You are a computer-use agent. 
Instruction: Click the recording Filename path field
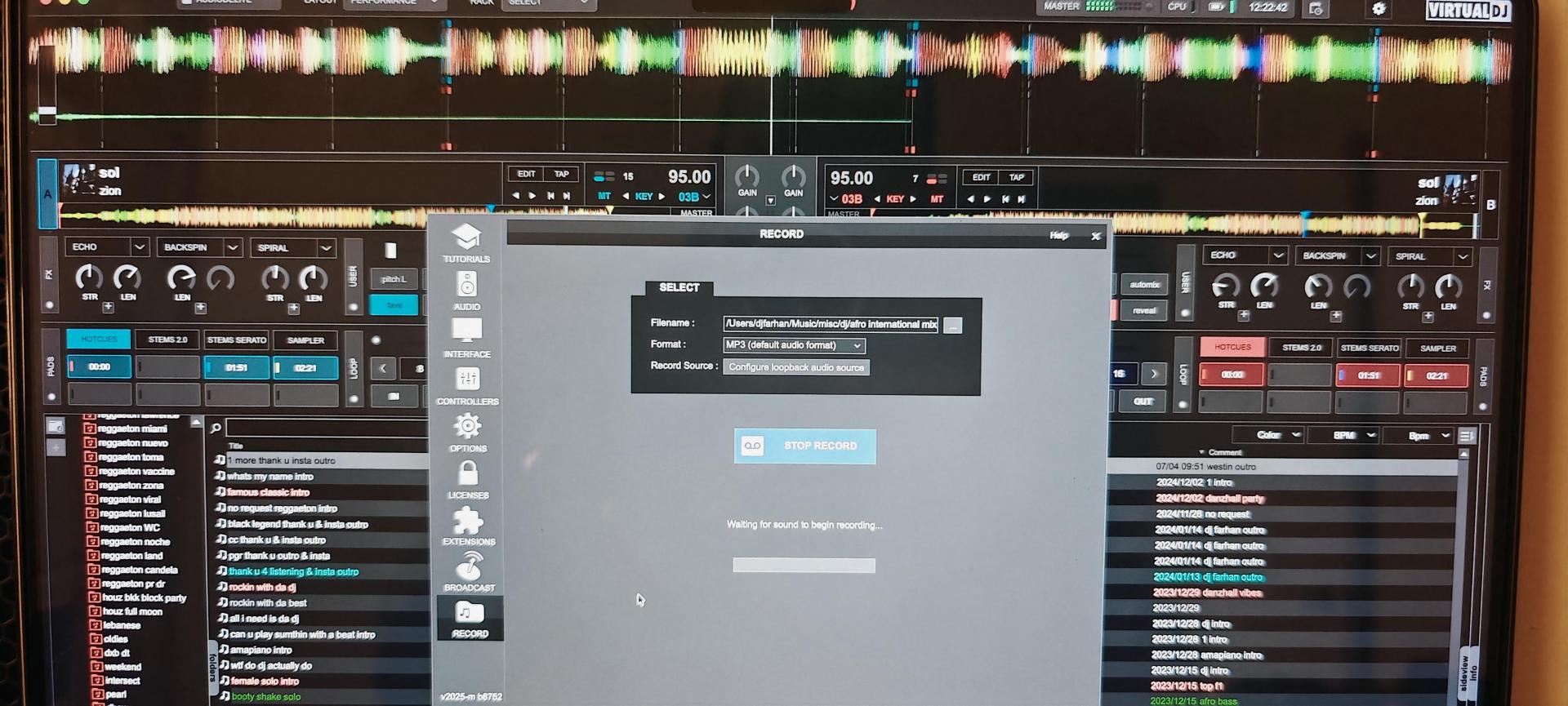tap(830, 325)
